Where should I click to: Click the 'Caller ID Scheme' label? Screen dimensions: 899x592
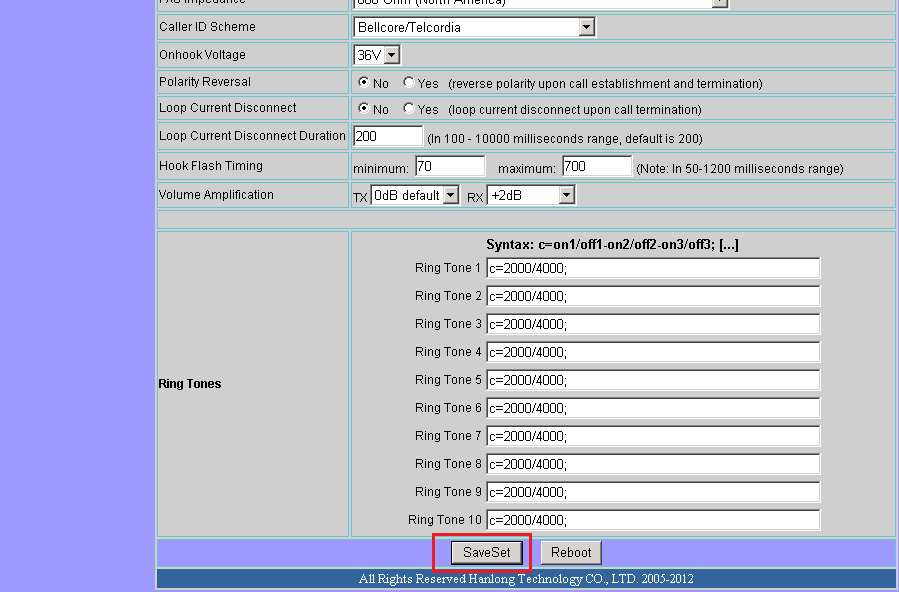pos(207,27)
